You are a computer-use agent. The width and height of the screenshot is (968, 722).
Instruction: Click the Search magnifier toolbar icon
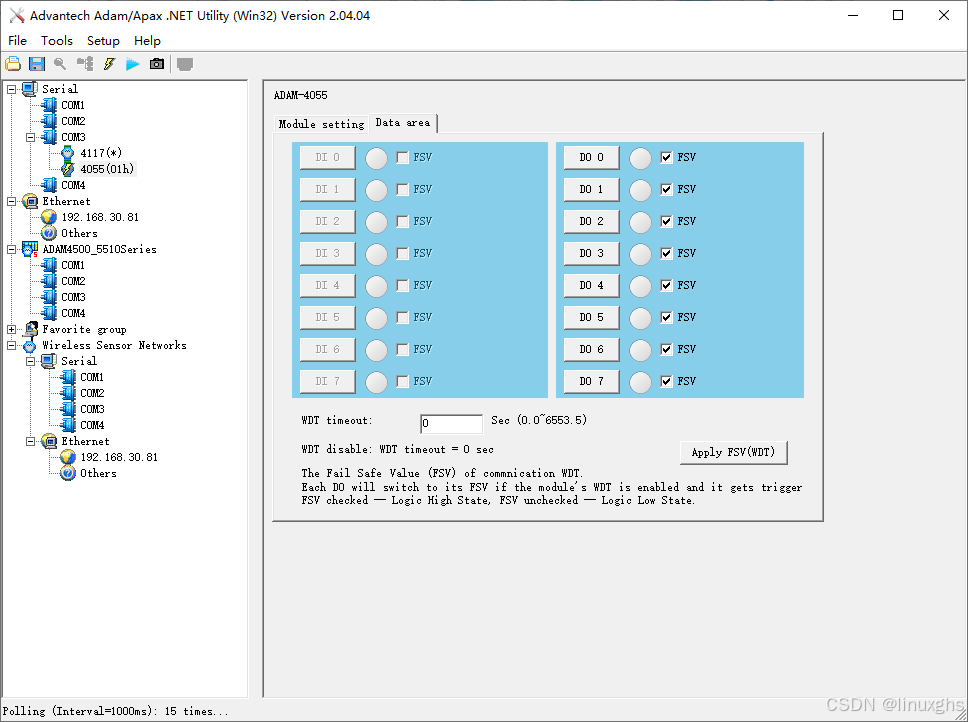[60, 64]
